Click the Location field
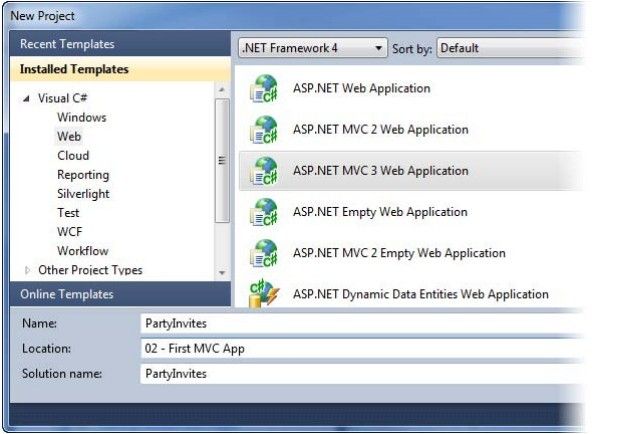Image resolution: width=617 pixels, height=434 pixels. tap(361, 349)
